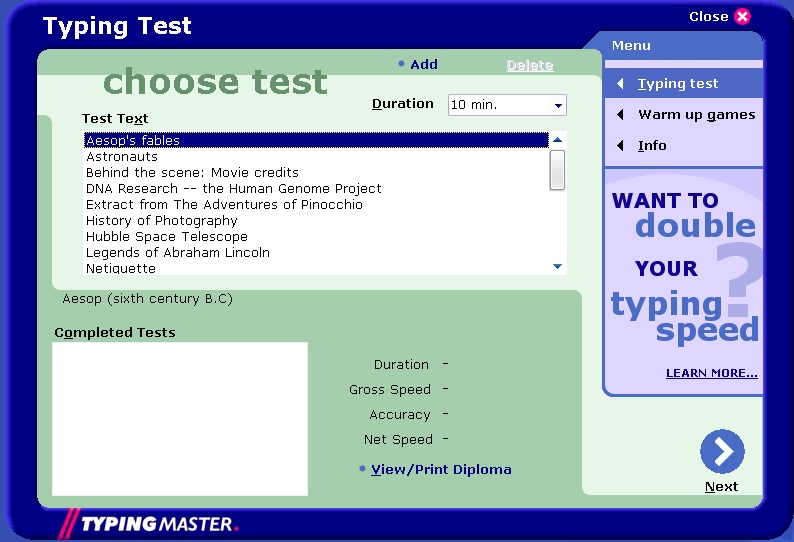Click the Duration dropdown arrow
The width and height of the screenshot is (794, 542).
pyautogui.click(x=558, y=105)
